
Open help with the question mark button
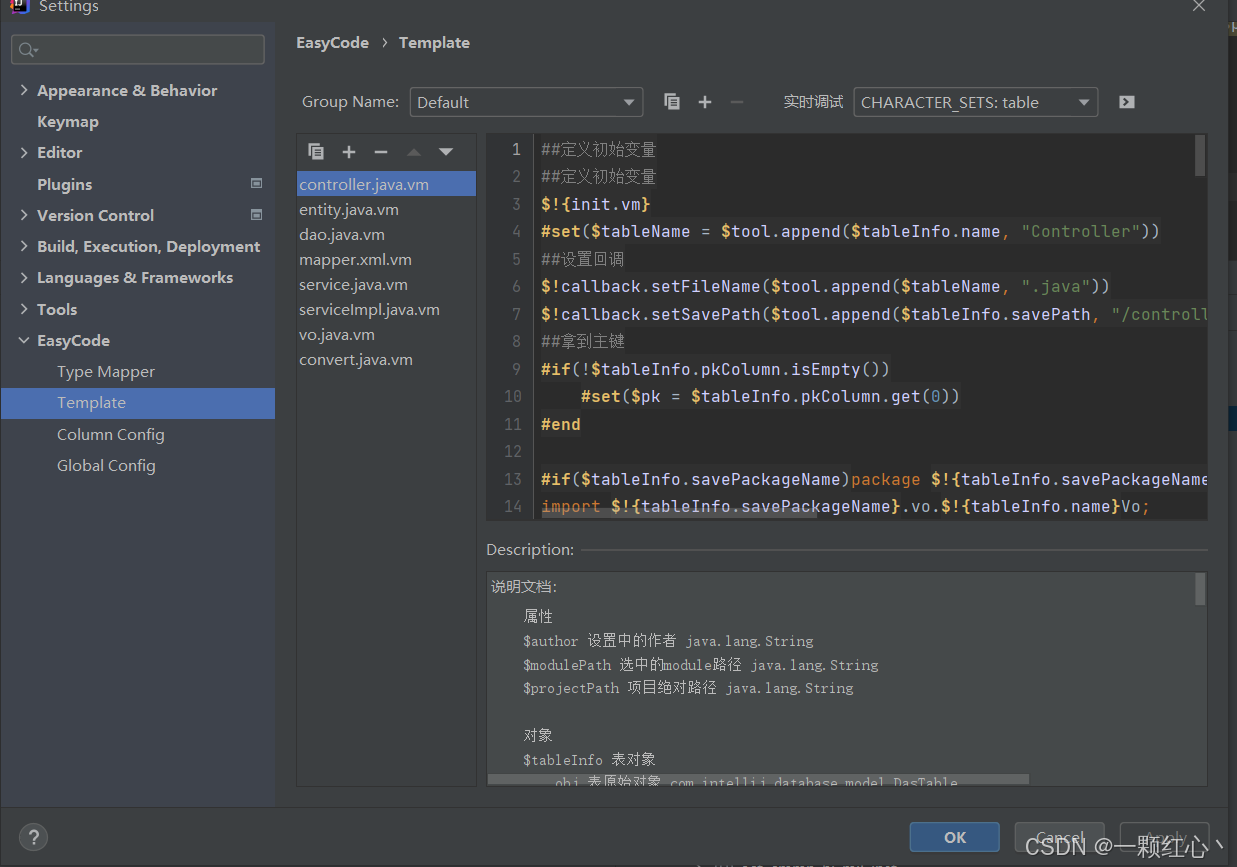click(33, 838)
